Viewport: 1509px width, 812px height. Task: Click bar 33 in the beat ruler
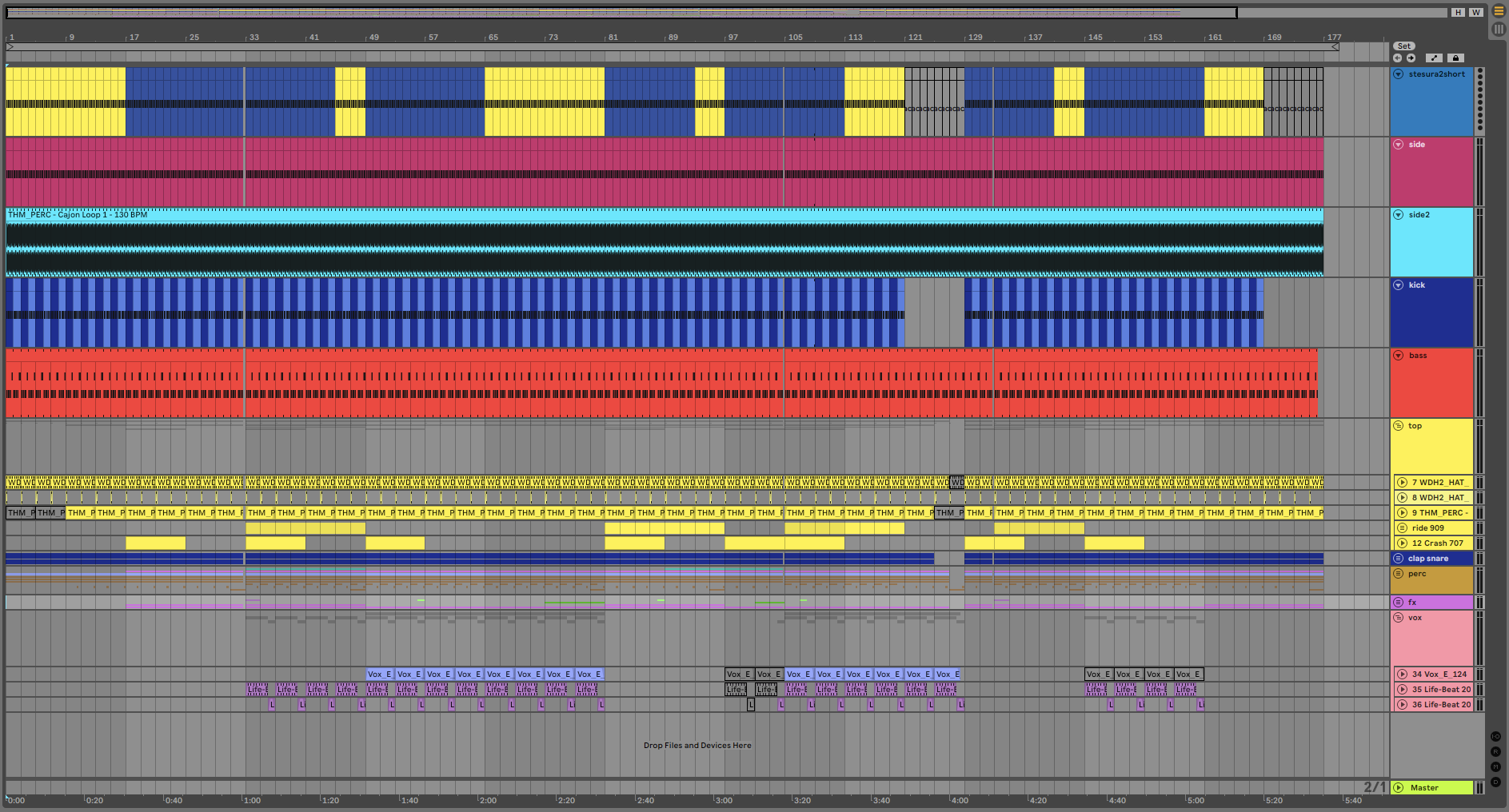[x=253, y=38]
